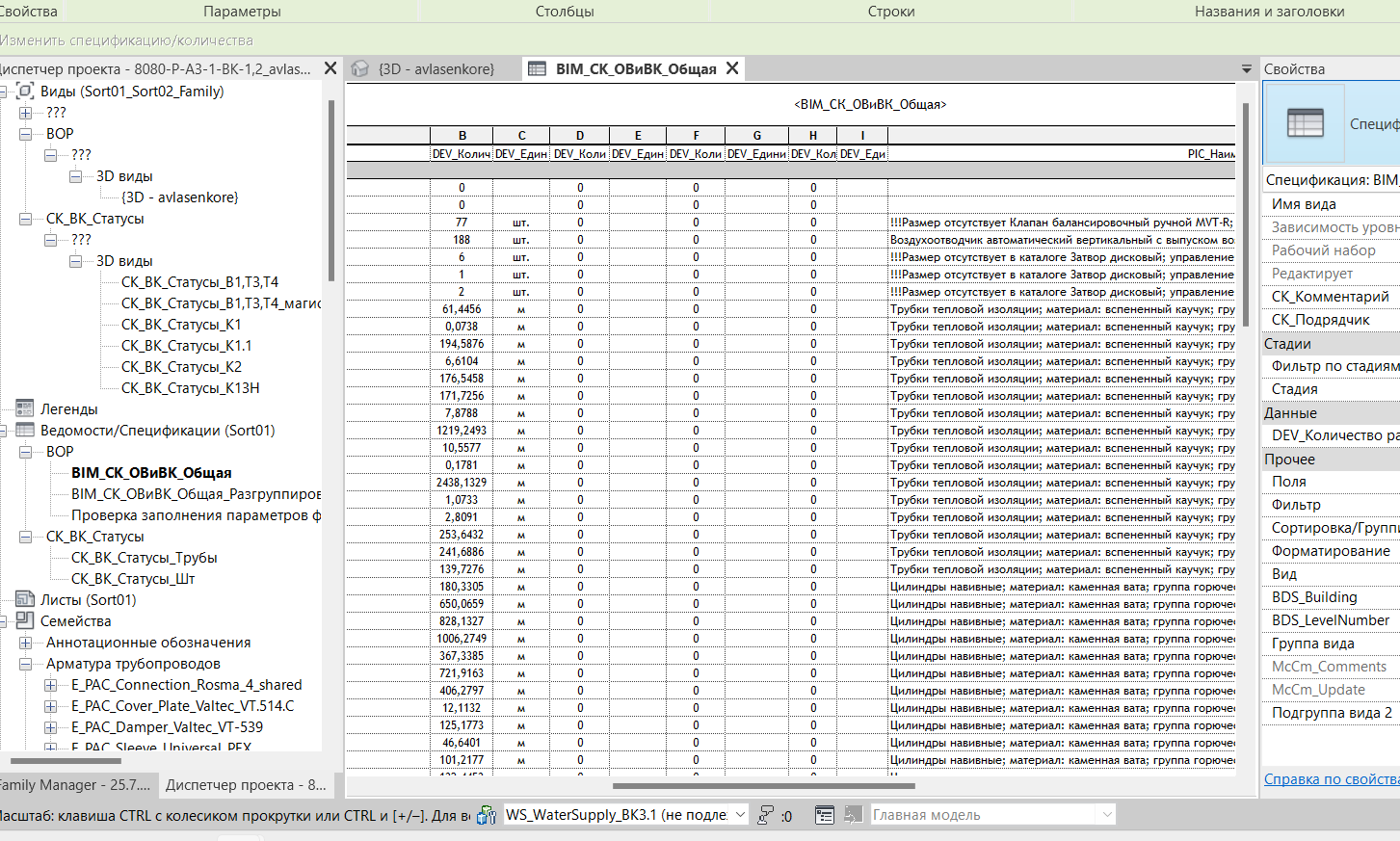Expand the ??? node directly under Виды
Viewport: 1400px width, 841px height.
(26, 113)
